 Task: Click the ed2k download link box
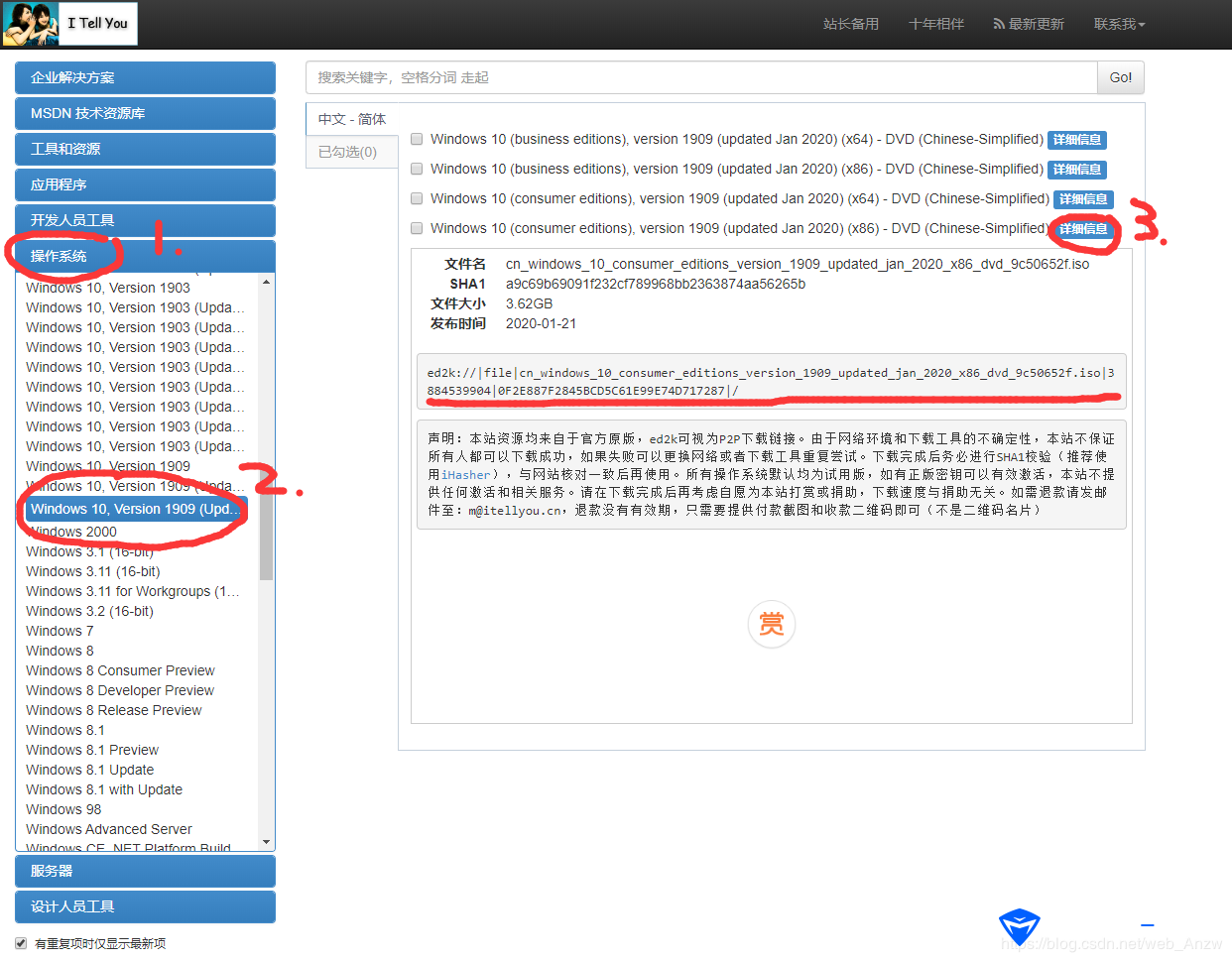772,382
